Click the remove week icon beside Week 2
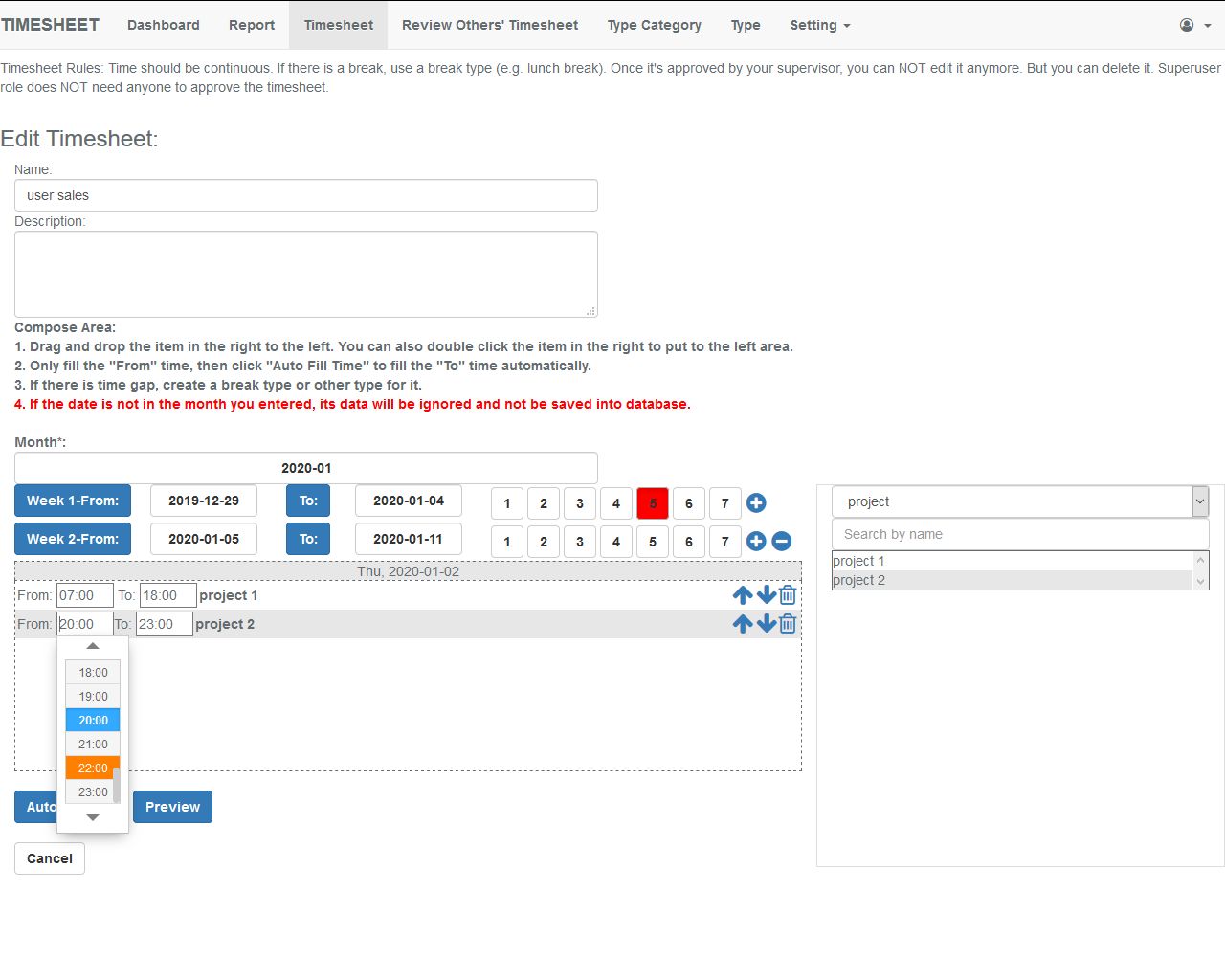 pyautogui.click(x=781, y=541)
